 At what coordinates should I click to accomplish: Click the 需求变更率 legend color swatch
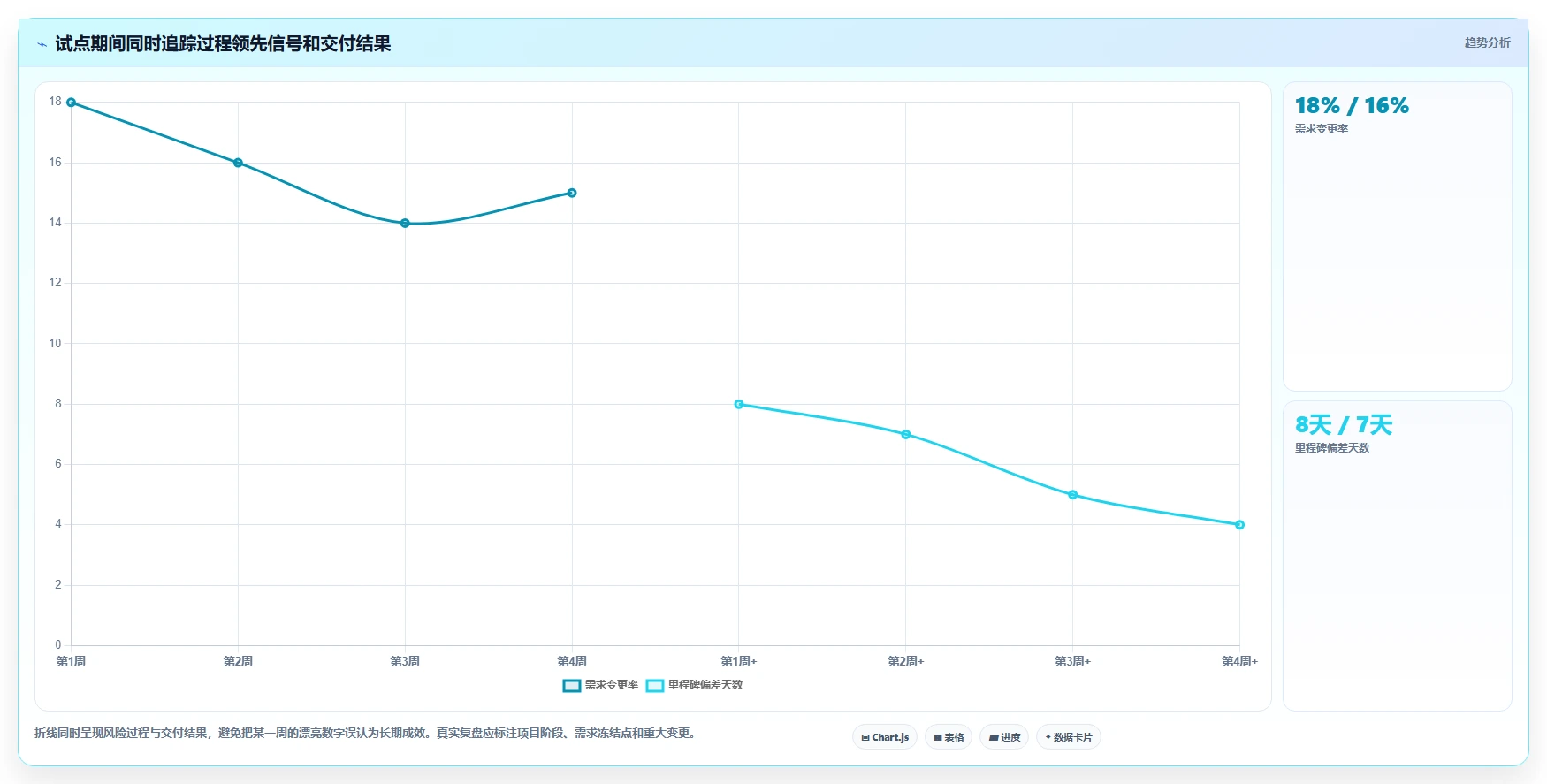click(x=572, y=685)
